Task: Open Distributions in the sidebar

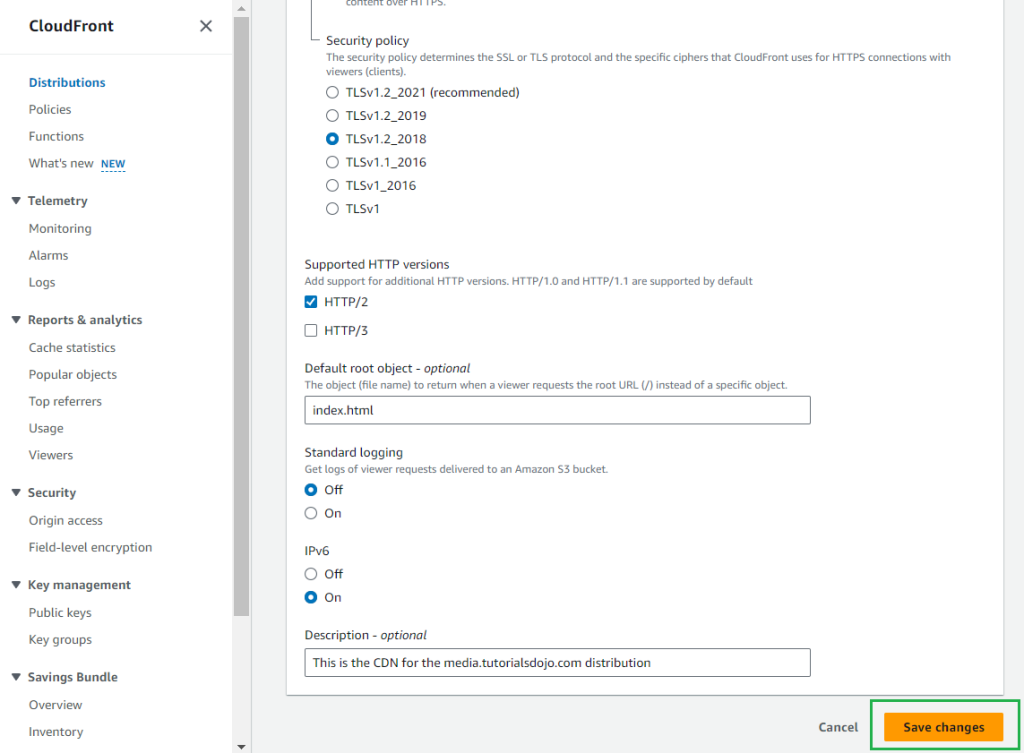Action: [67, 82]
